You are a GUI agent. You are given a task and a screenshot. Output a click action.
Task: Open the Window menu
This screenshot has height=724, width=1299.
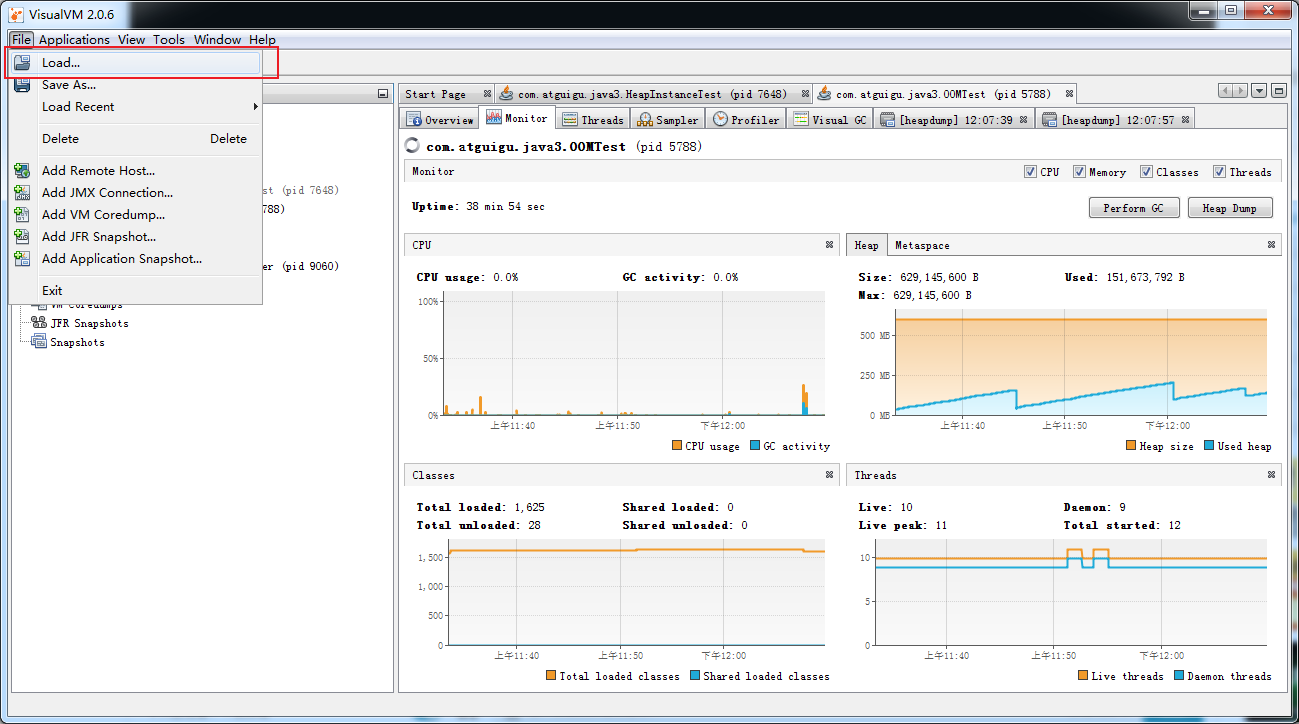click(217, 40)
